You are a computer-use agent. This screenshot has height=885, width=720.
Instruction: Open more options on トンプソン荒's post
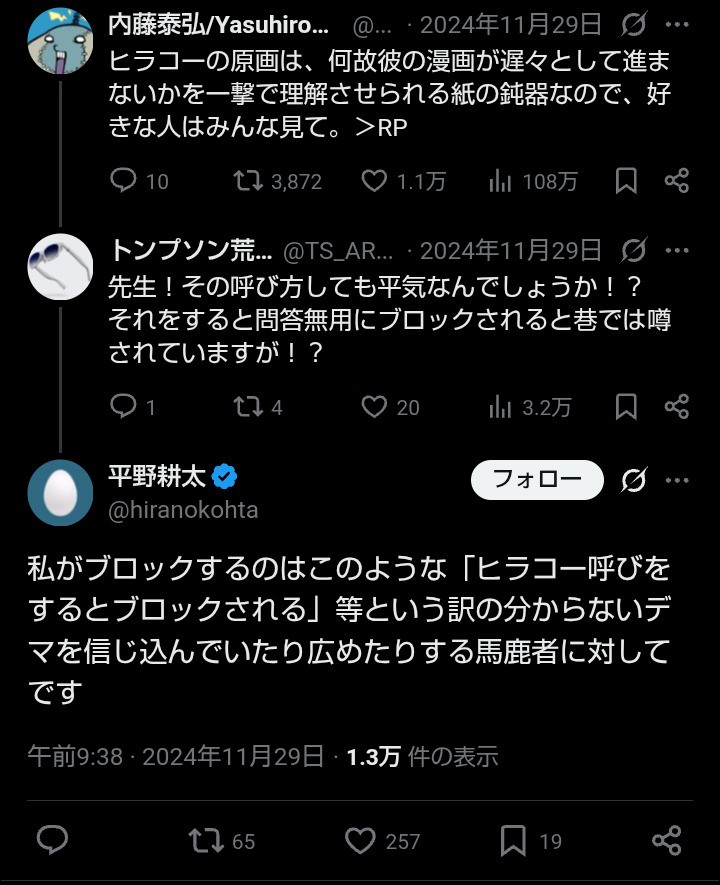[677, 248]
